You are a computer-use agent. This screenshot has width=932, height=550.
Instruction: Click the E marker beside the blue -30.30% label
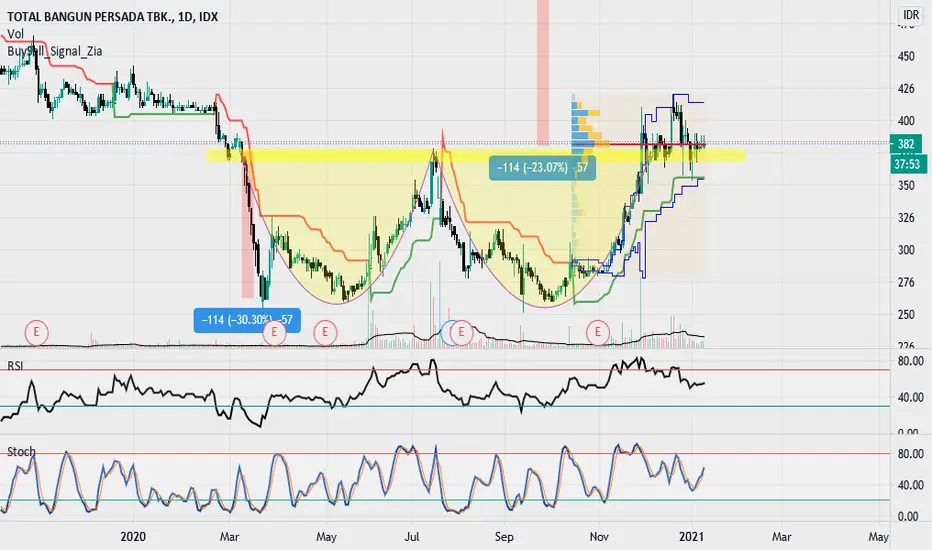pyautogui.click(x=274, y=332)
